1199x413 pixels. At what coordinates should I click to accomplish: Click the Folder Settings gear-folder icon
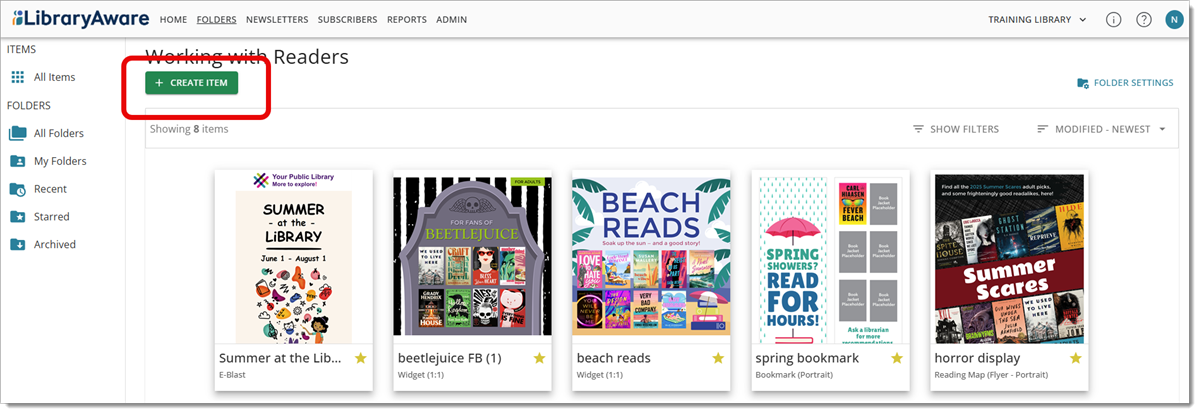point(1083,83)
